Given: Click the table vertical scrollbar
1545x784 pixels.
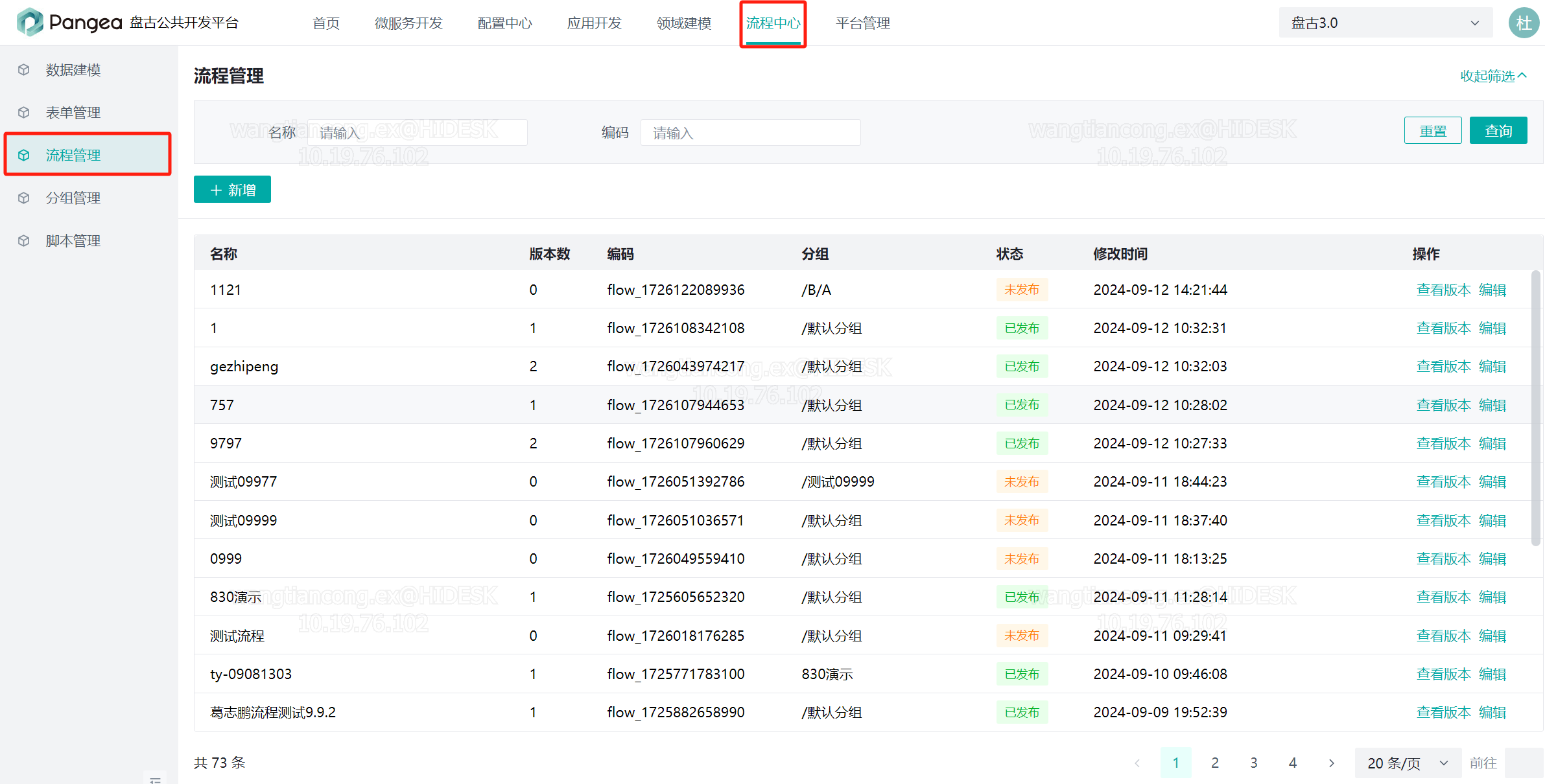Looking at the screenshot, I should pyautogui.click(x=1535, y=408).
